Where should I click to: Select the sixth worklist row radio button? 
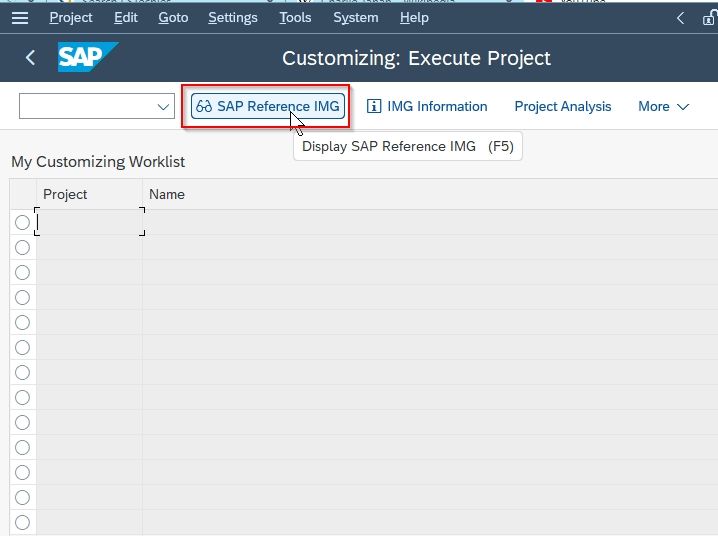point(22,347)
